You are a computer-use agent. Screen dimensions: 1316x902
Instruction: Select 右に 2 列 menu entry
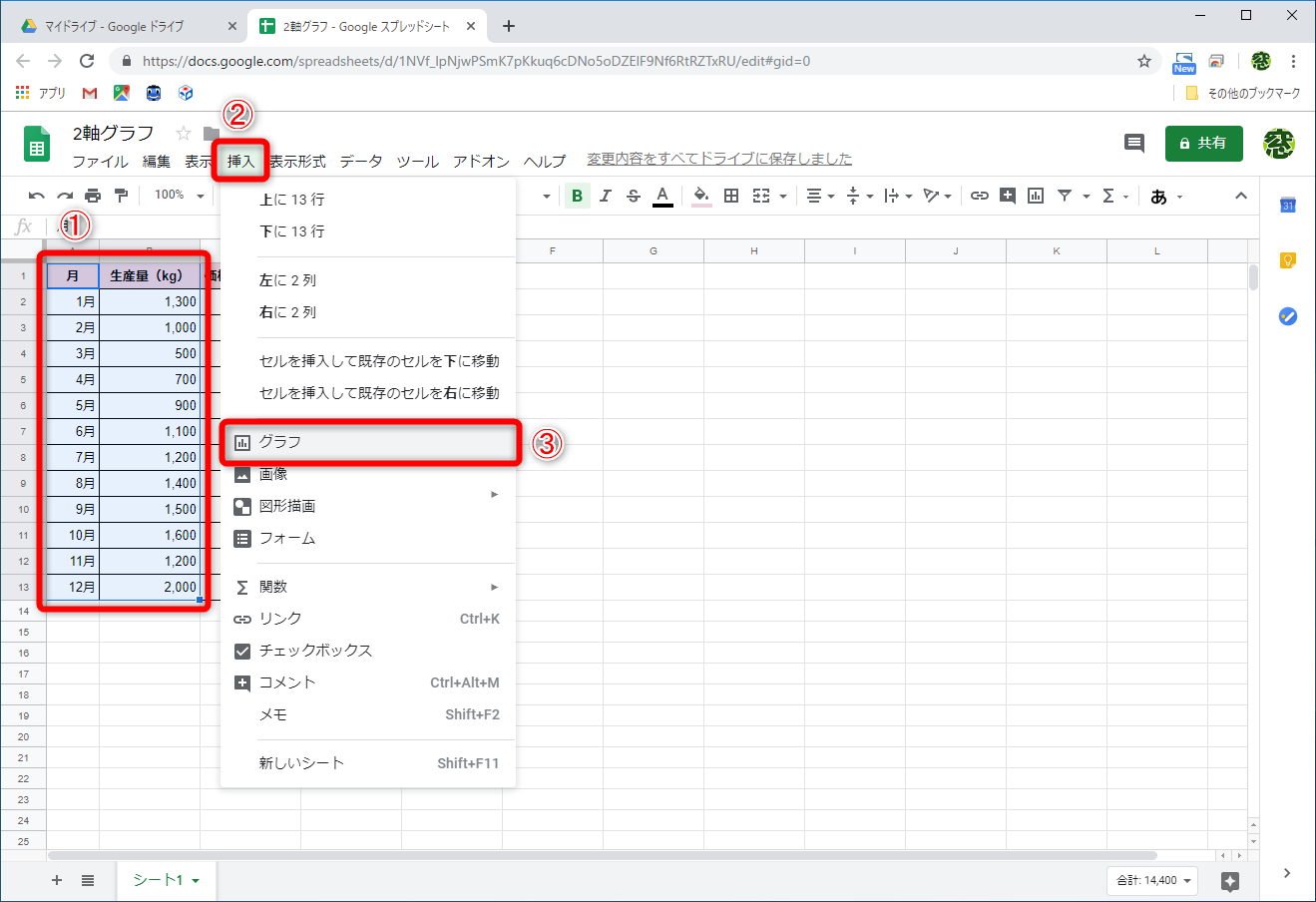pos(368,312)
